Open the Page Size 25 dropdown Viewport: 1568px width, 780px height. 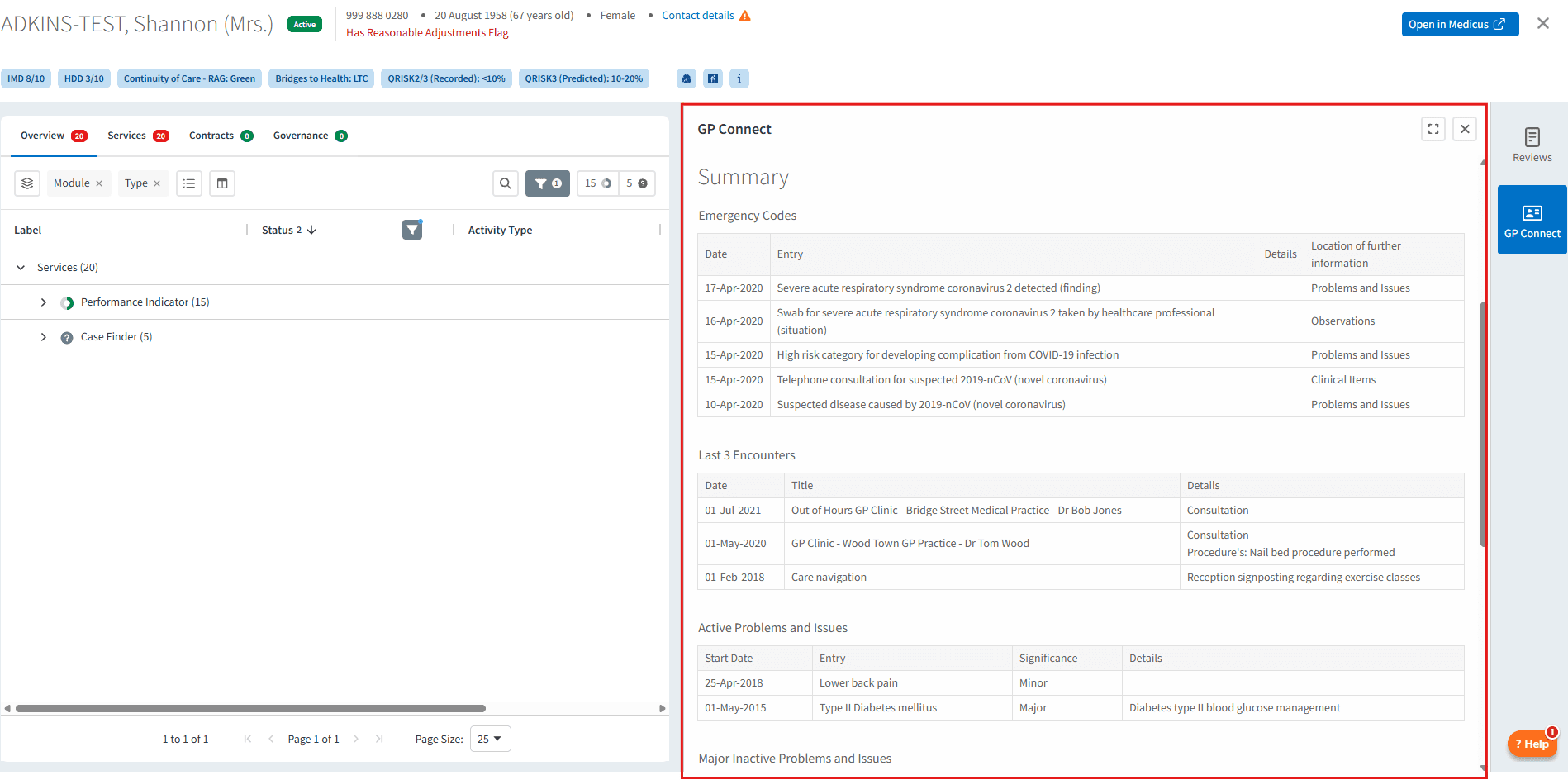click(x=490, y=739)
